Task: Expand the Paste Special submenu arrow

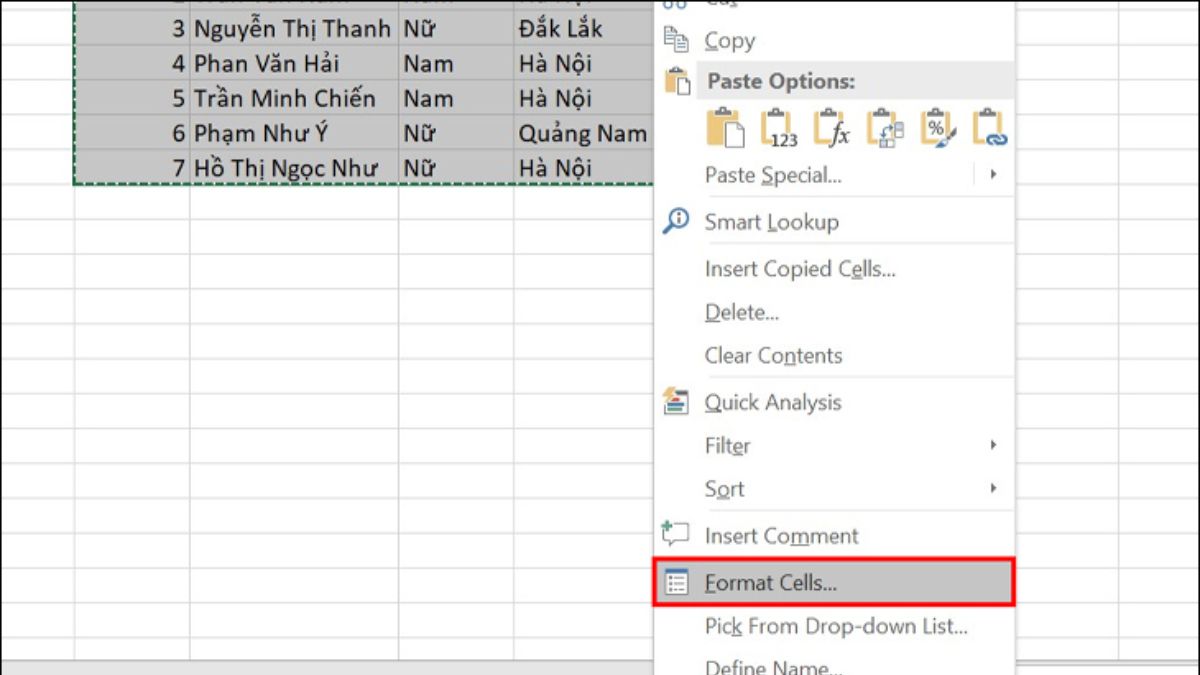Action: tap(993, 174)
